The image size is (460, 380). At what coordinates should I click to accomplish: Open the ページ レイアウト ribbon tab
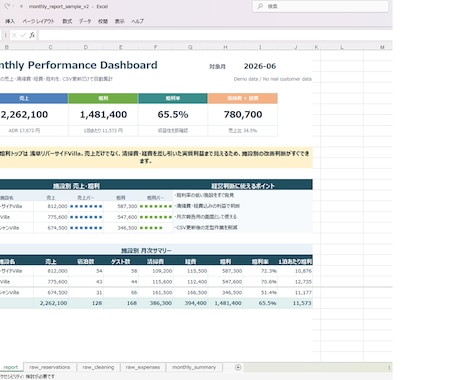pos(38,21)
